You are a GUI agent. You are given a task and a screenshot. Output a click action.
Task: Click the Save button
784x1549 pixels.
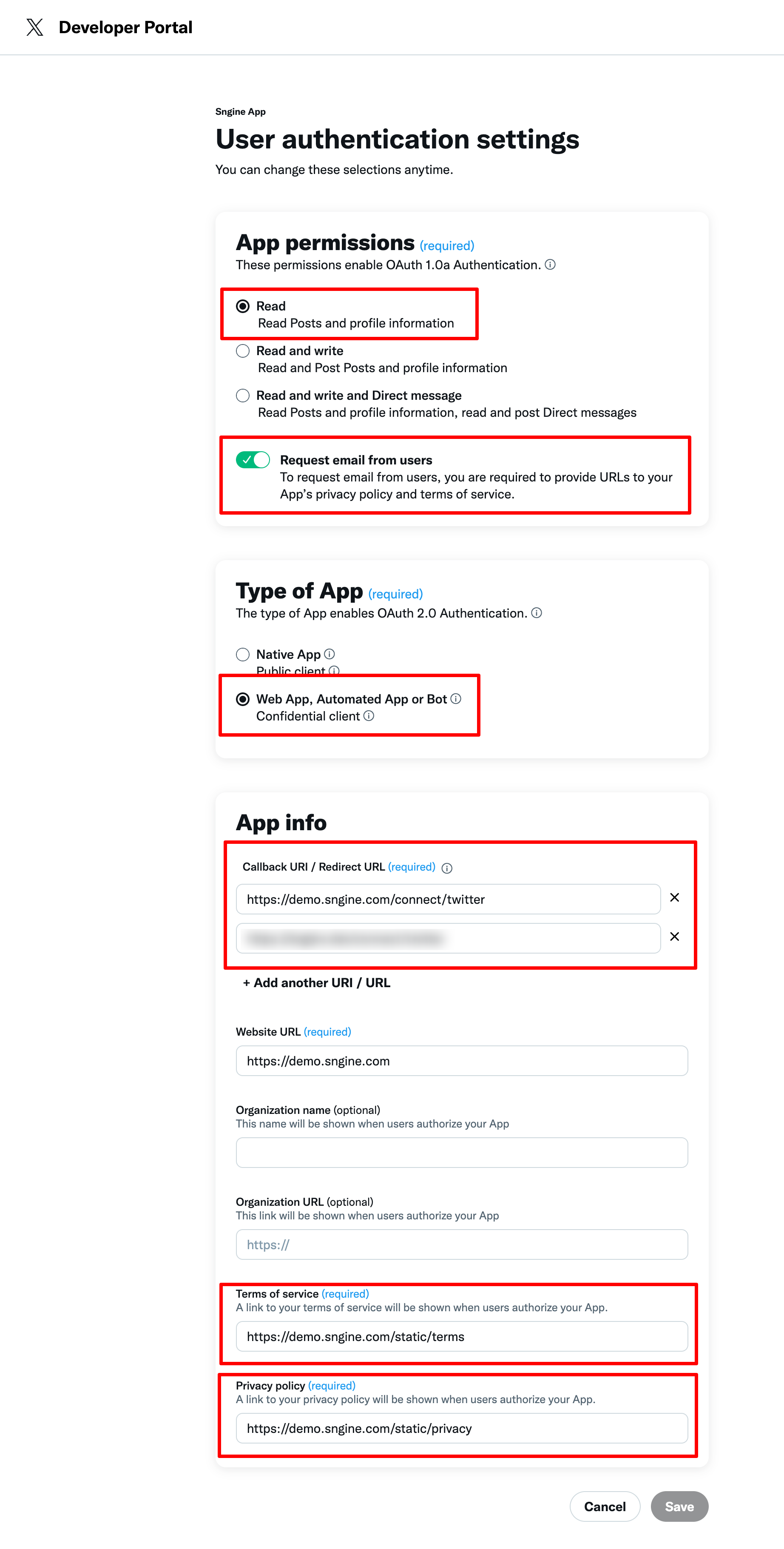[x=679, y=1506]
